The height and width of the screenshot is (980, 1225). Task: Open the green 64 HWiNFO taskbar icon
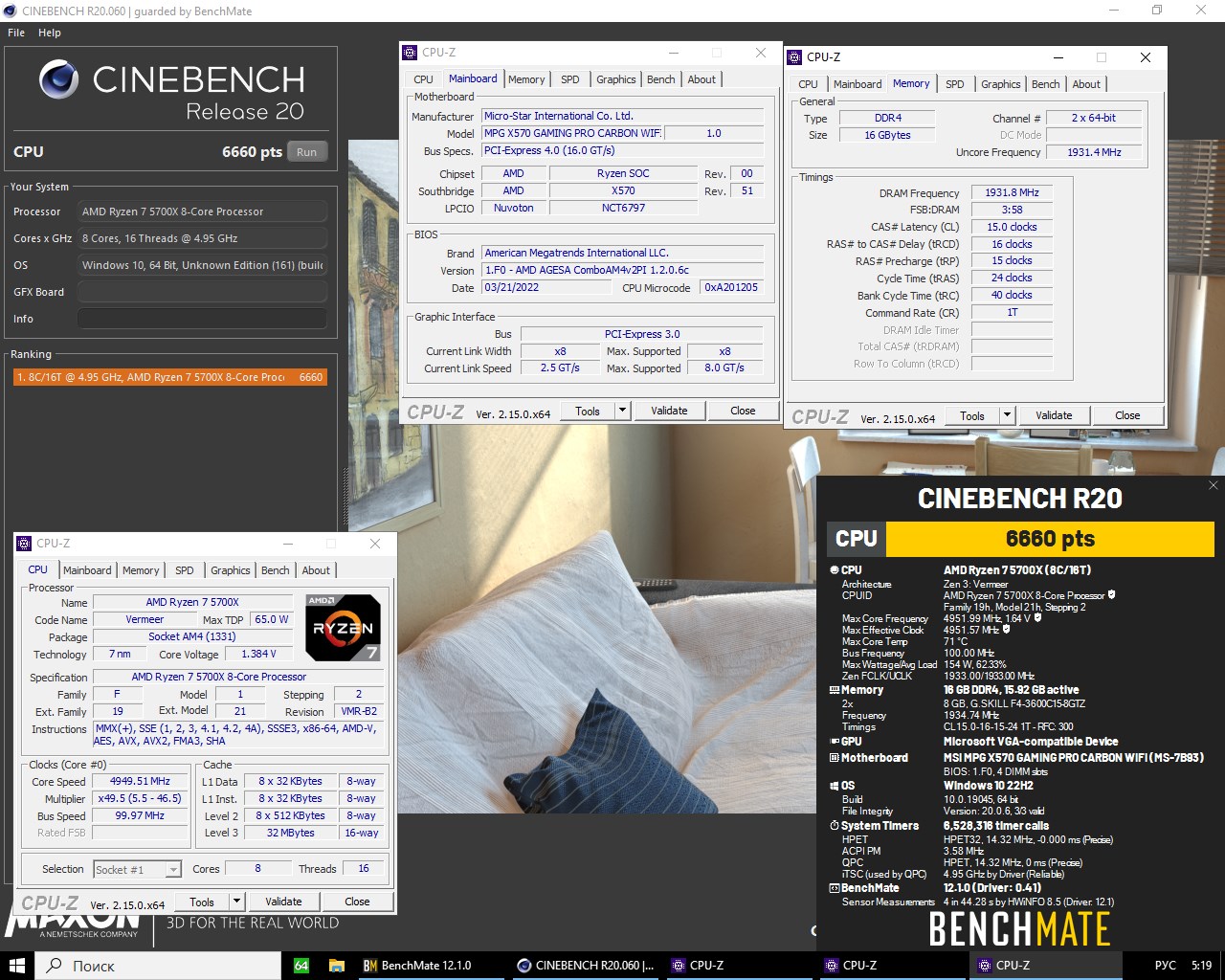pos(301,965)
